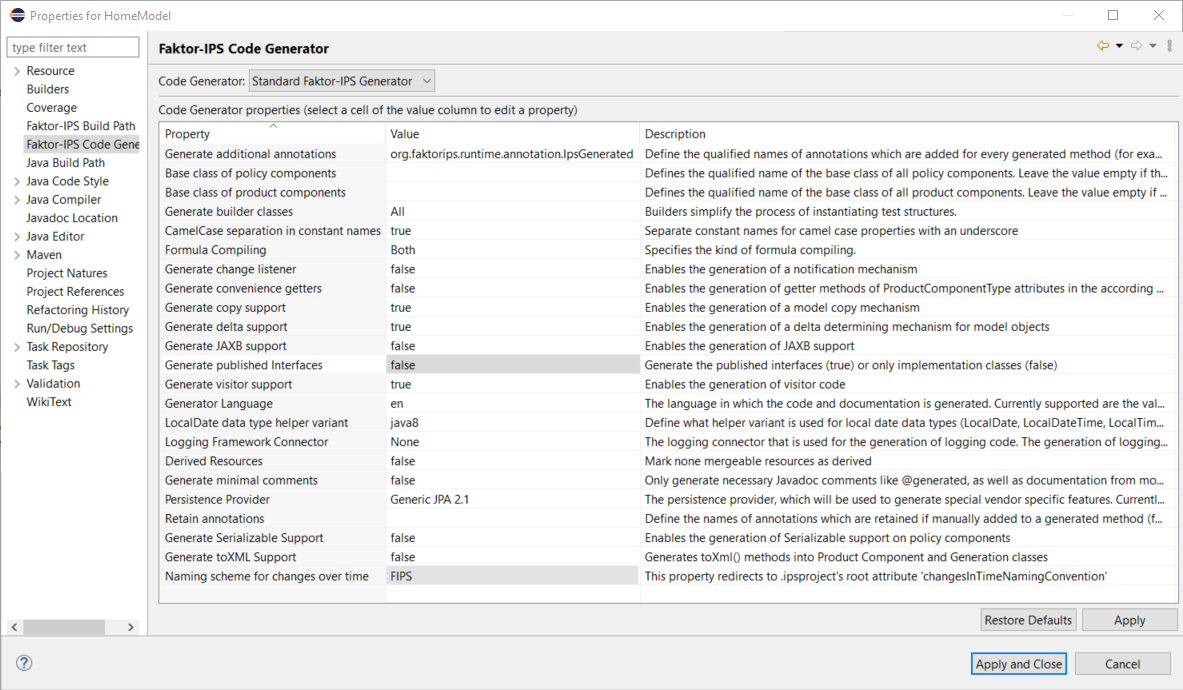Edit value 'org.faktorips.runtime.annotation.IpsGenerated'

[x=512, y=154]
